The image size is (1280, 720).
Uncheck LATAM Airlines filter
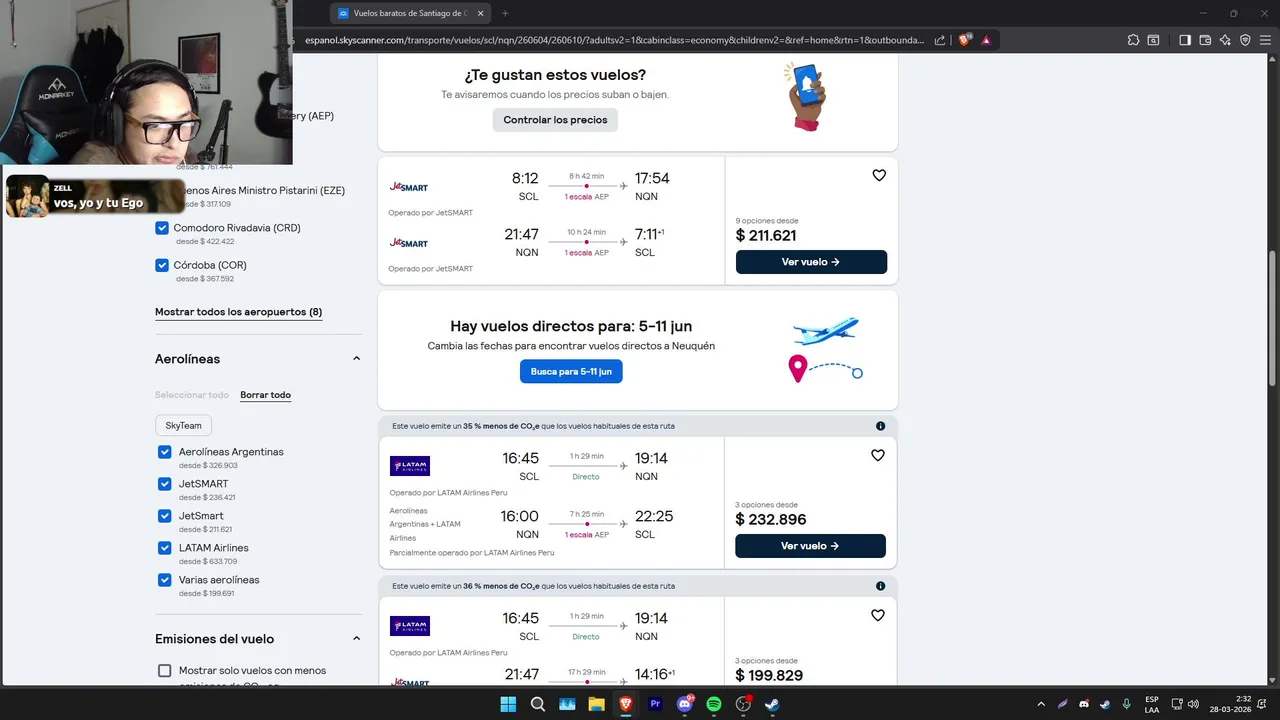coord(165,548)
